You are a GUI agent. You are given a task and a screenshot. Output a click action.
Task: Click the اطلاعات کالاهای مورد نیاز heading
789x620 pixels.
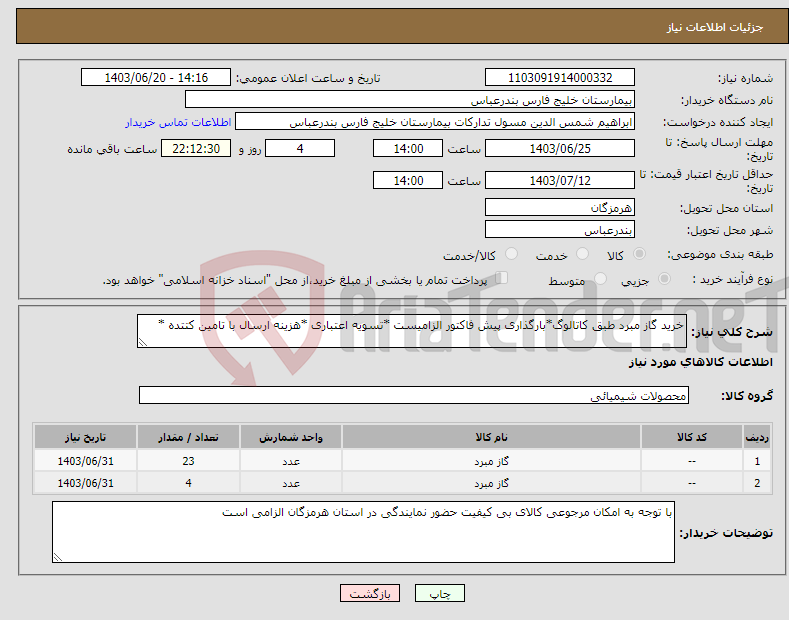click(x=700, y=362)
